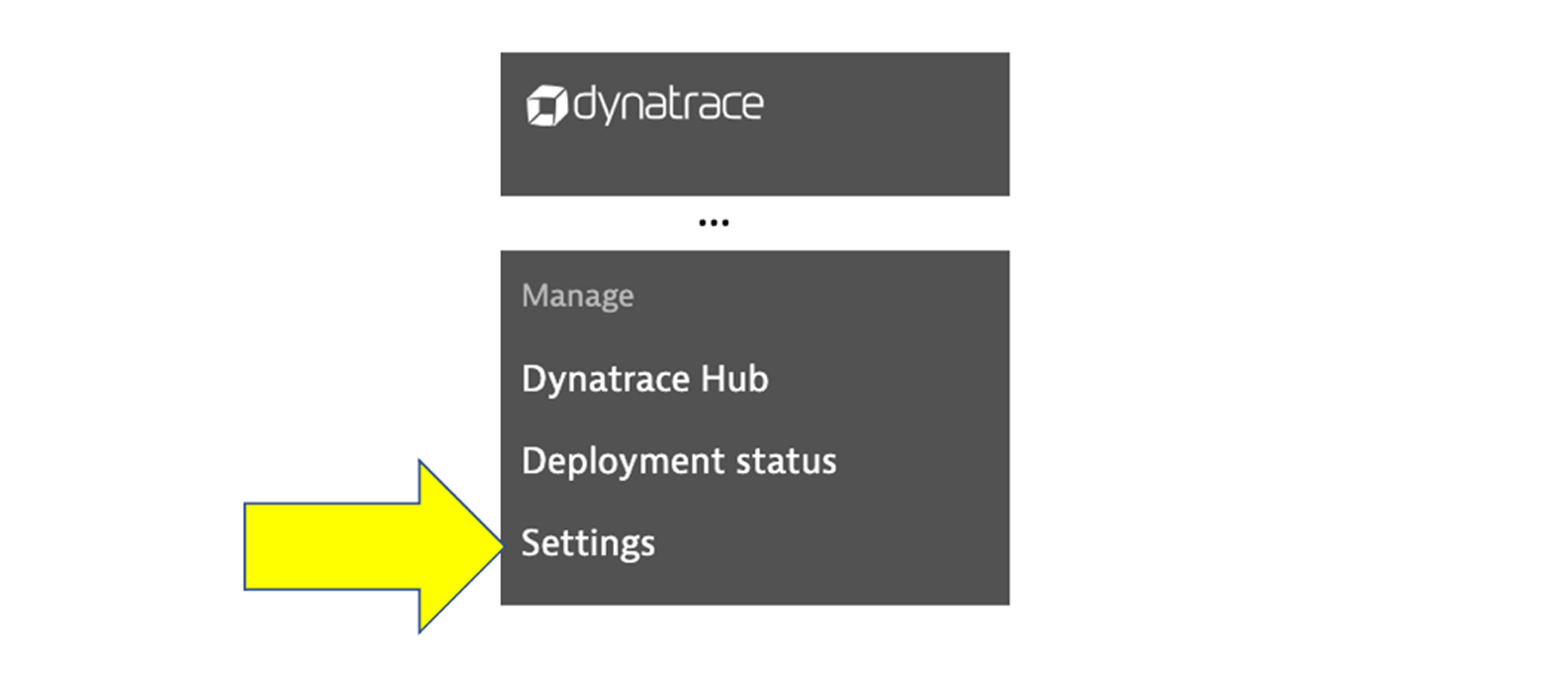Click the dynatrace wordmark text

[668, 105]
